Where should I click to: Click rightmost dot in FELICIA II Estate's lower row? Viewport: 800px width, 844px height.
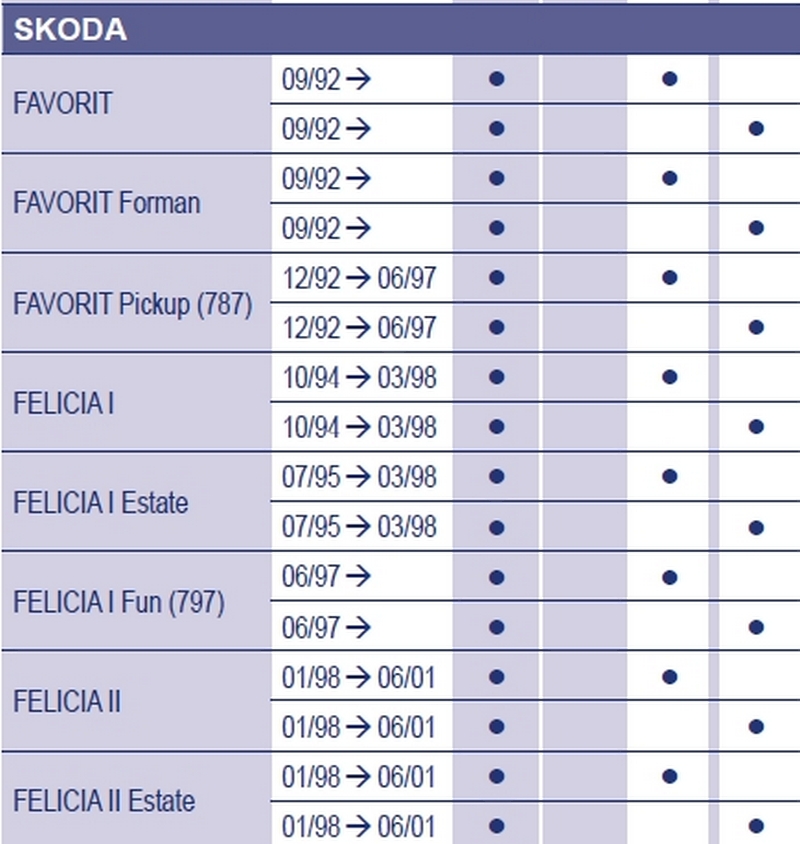click(756, 826)
